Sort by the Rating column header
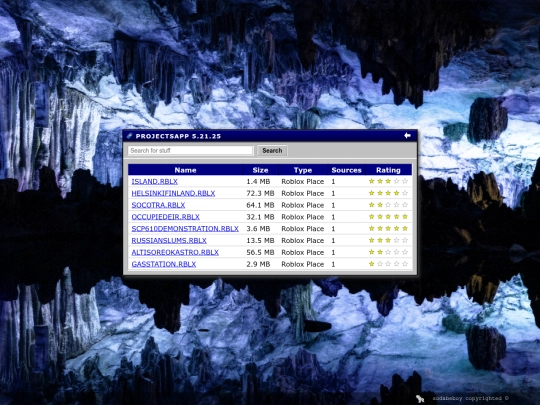Image resolution: width=540 pixels, height=405 pixels. click(x=388, y=170)
